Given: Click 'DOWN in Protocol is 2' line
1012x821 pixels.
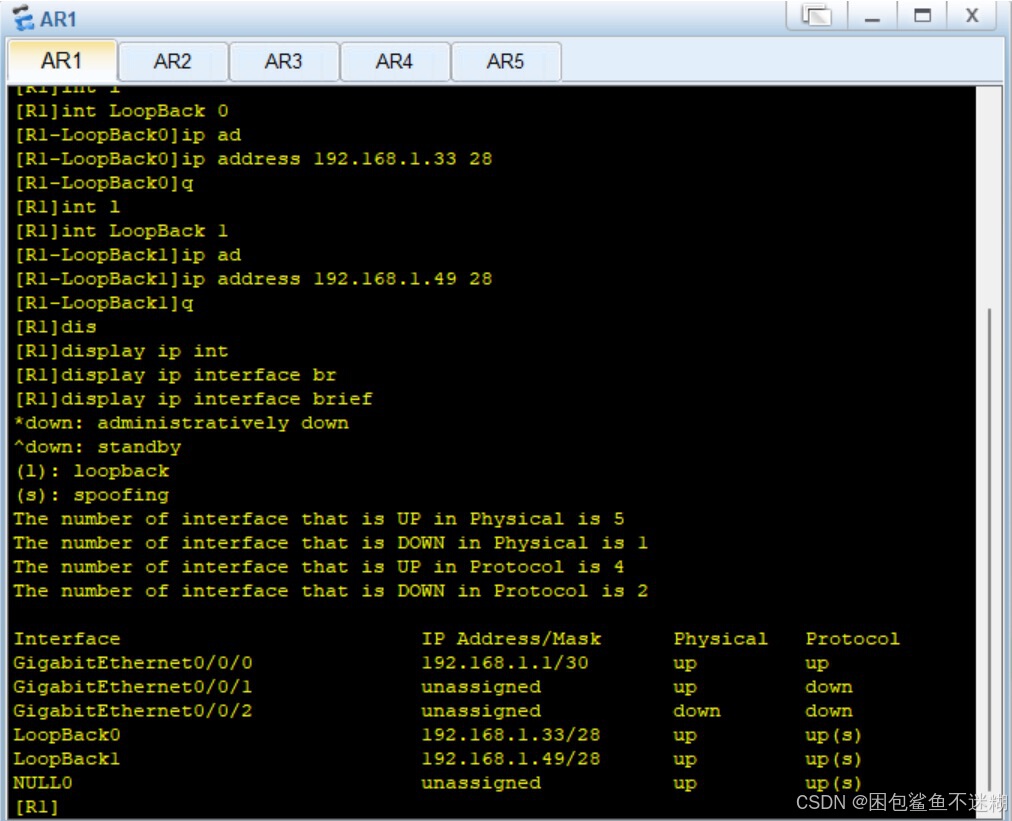Looking at the screenshot, I should pos(330,591).
